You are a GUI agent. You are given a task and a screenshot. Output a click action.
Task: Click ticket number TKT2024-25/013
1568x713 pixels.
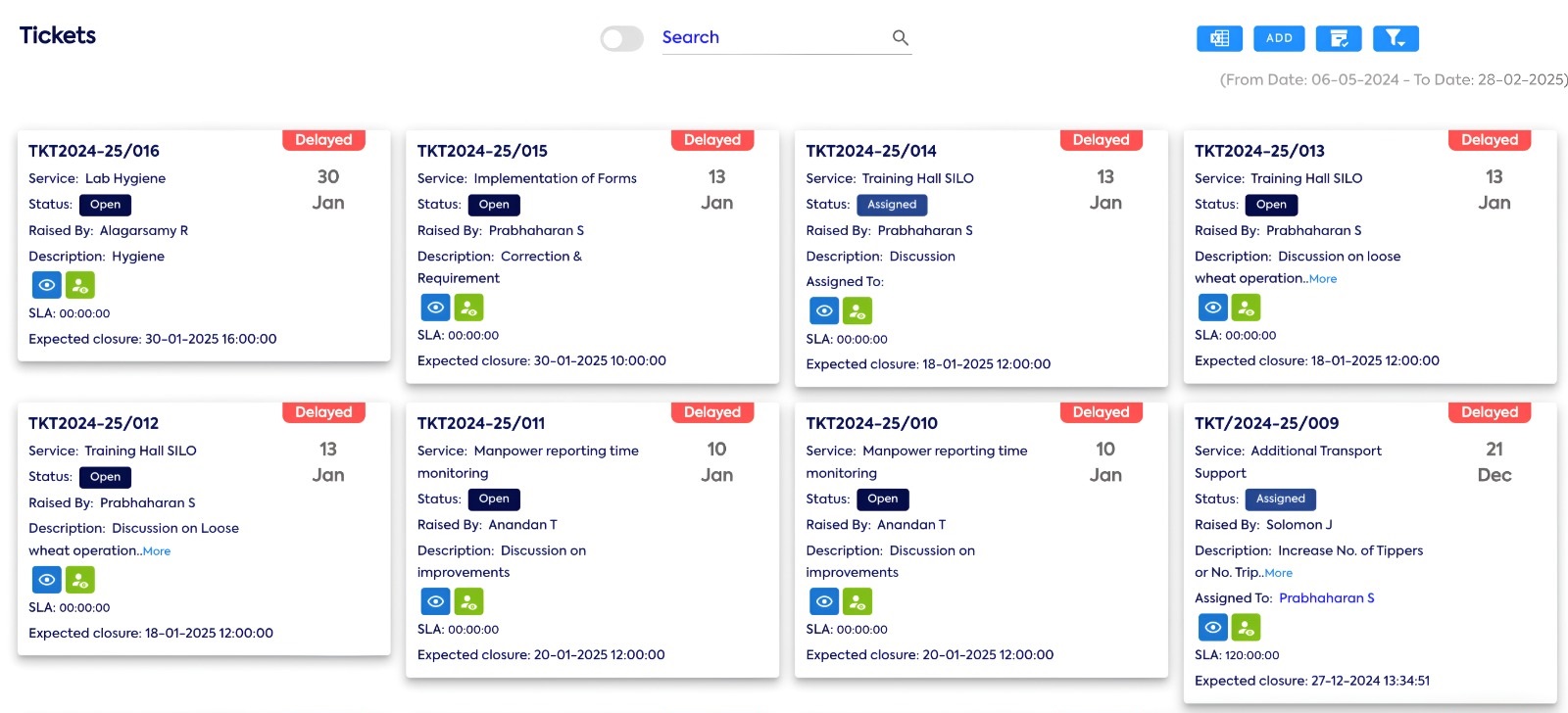click(x=1259, y=151)
